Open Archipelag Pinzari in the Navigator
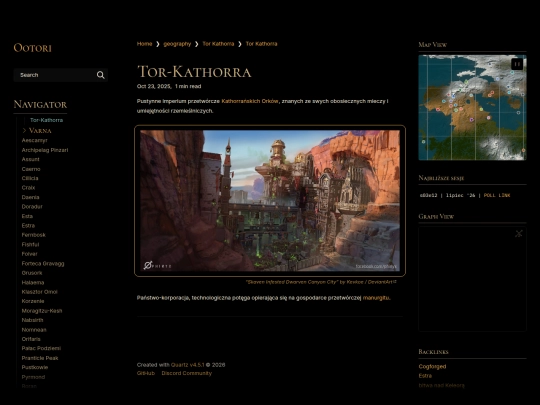 point(45,150)
